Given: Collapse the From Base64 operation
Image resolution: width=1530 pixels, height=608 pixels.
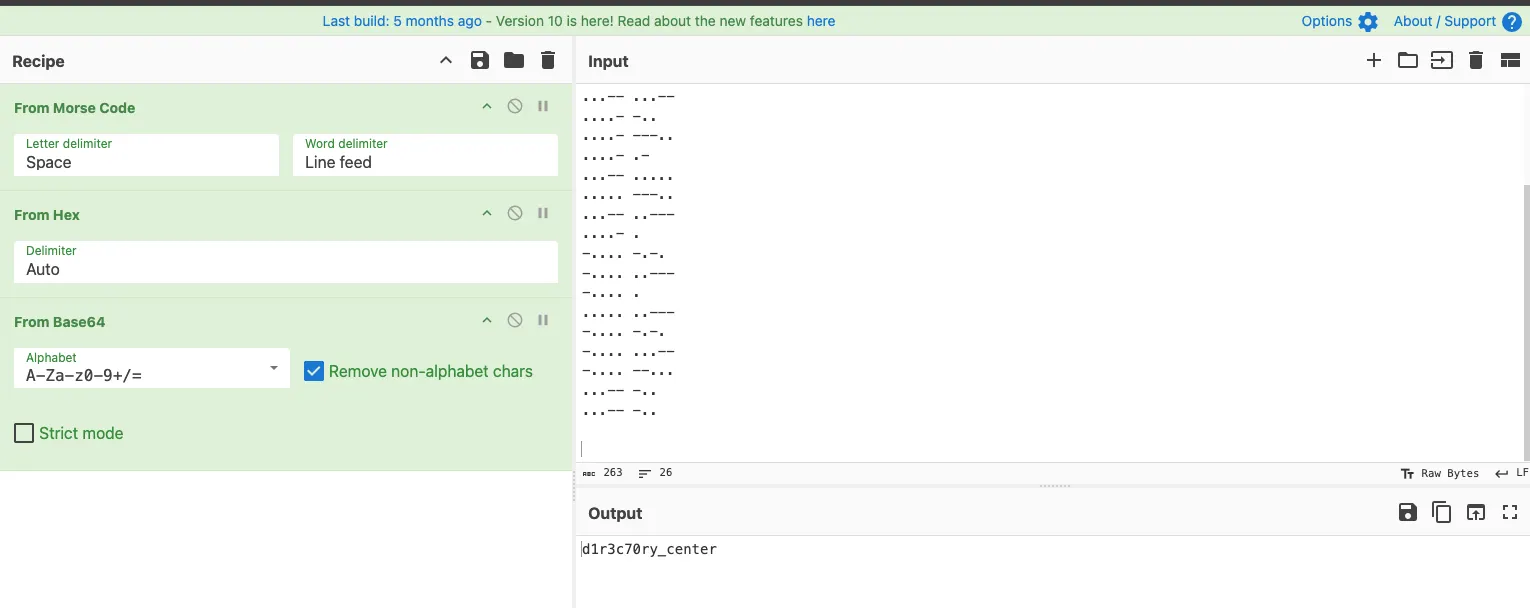Looking at the screenshot, I should tap(487, 320).
